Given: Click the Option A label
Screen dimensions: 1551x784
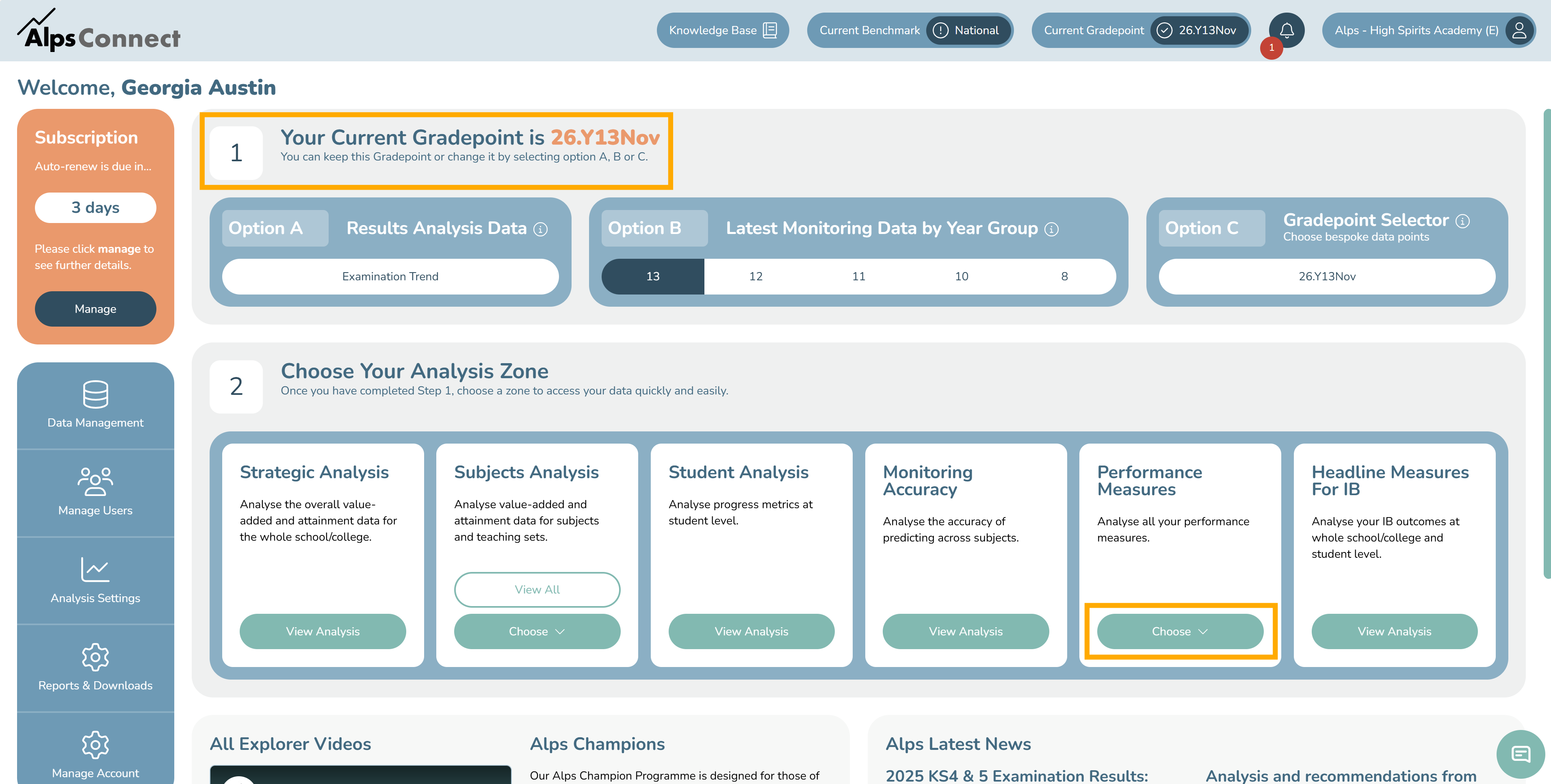Looking at the screenshot, I should pyautogui.click(x=275, y=228).
